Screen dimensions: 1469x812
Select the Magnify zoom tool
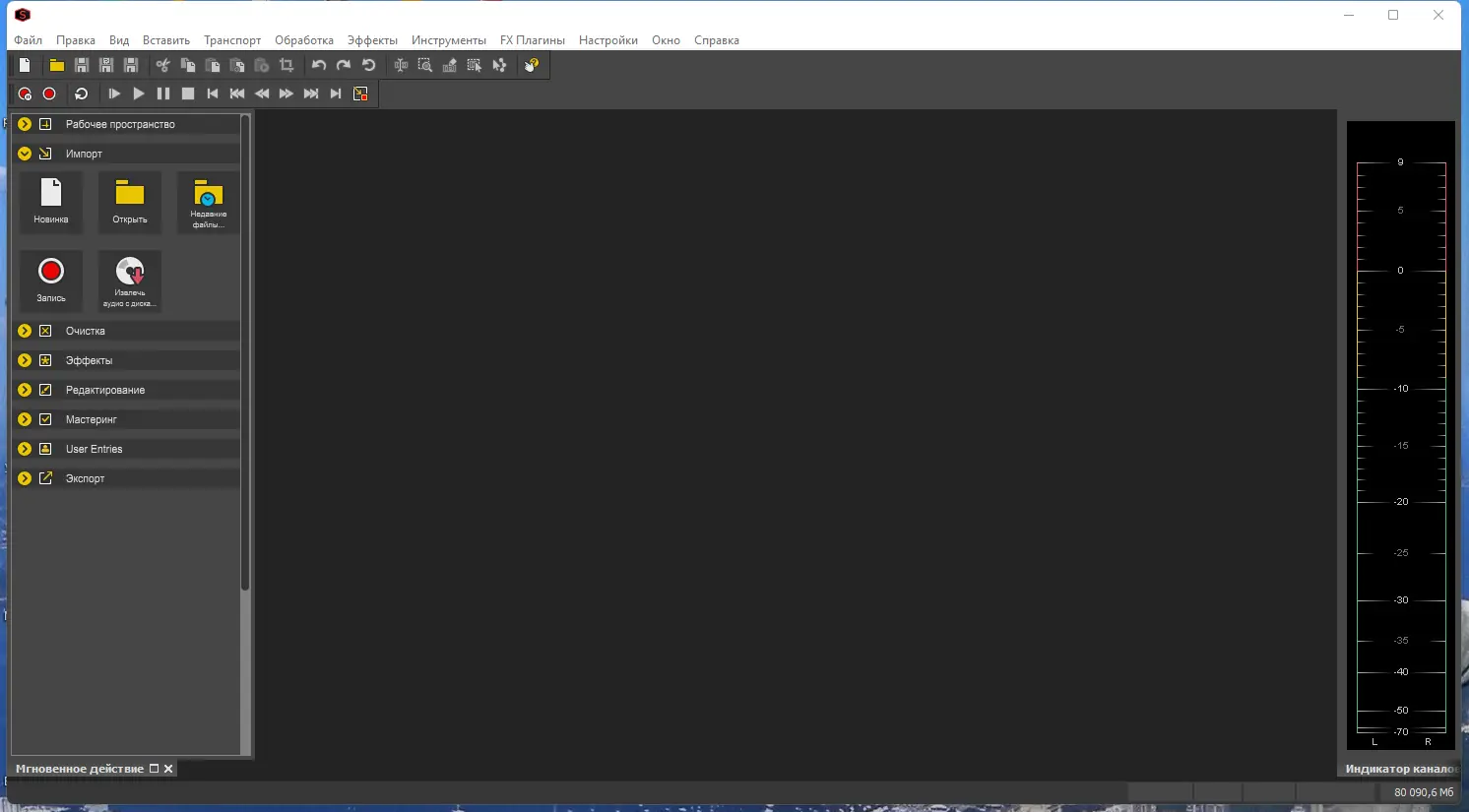425,65
